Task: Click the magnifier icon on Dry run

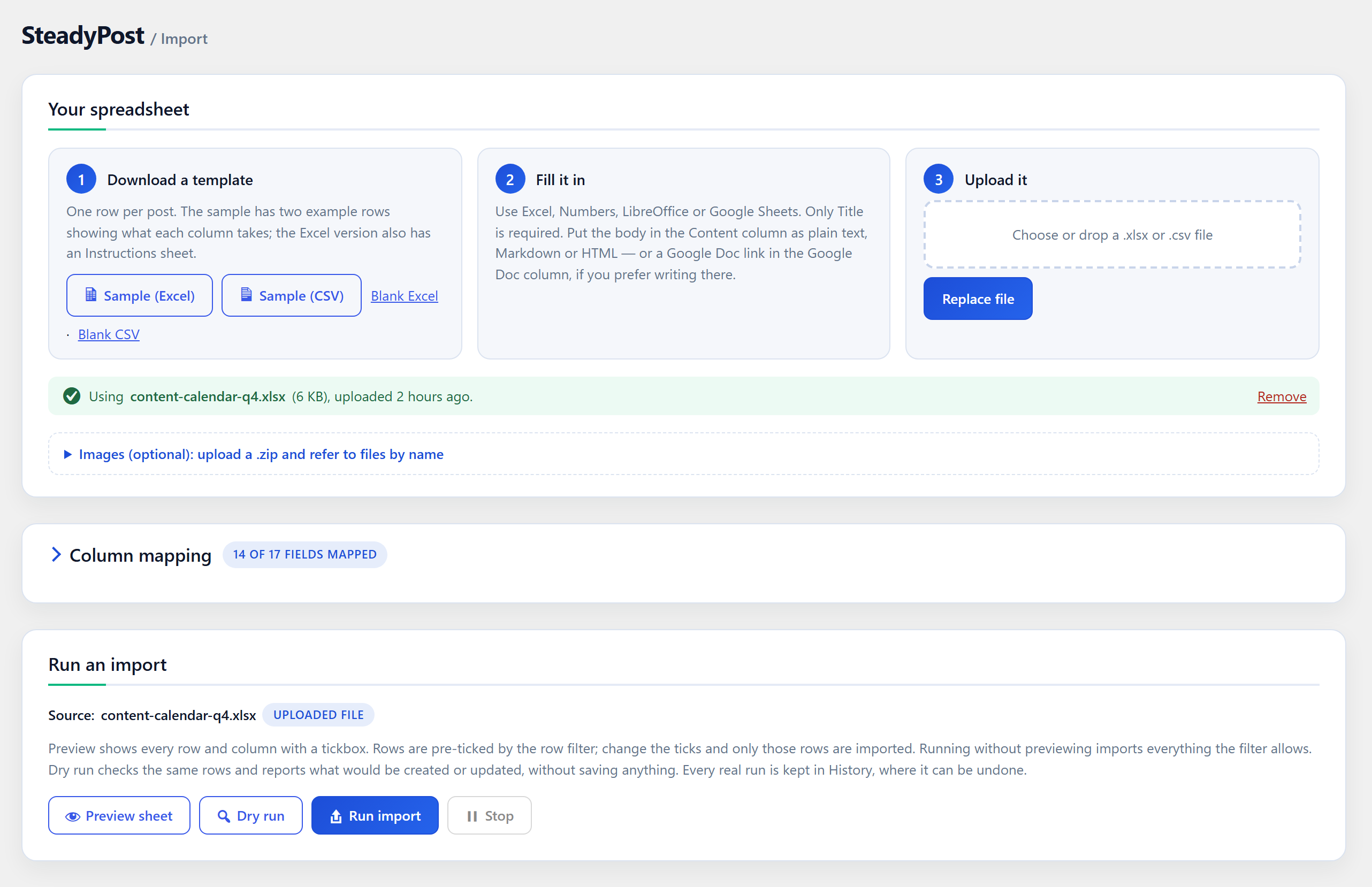Action: point(224,816)
